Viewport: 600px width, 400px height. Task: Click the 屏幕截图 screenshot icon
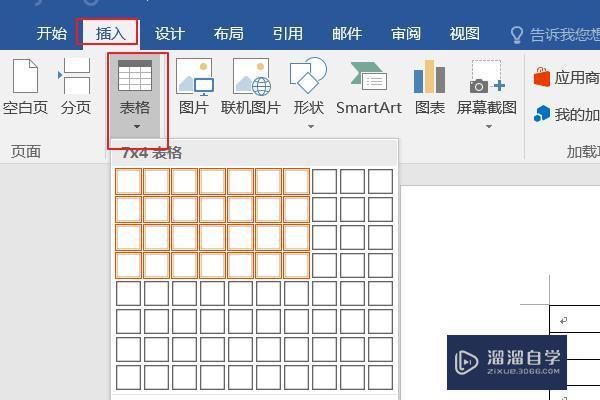tap(487, 77)
